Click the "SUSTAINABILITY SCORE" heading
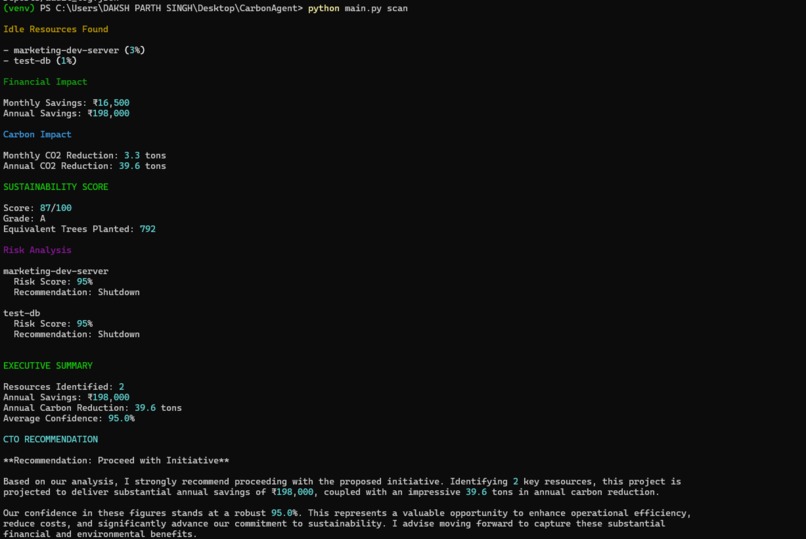Screen dimensions: 806x539 coord(56,187)
